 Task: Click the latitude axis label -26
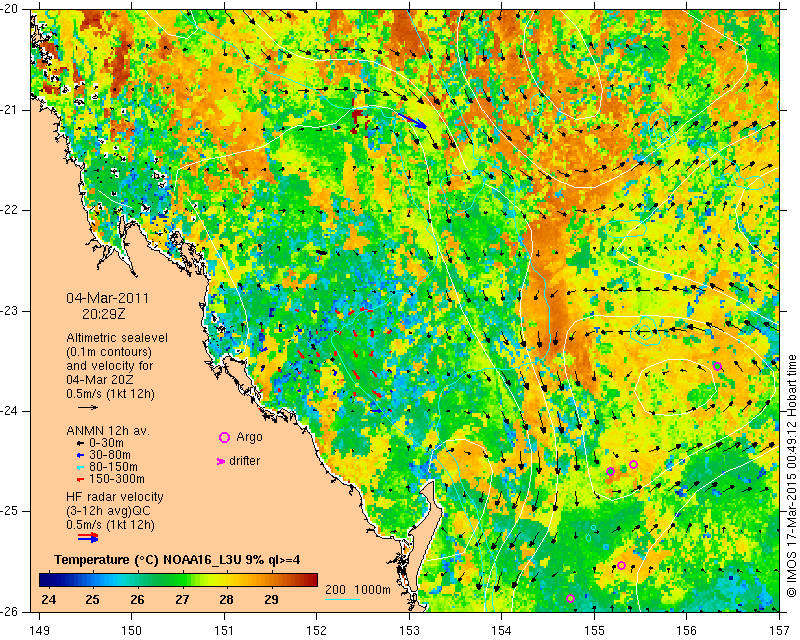pos(11,611)
